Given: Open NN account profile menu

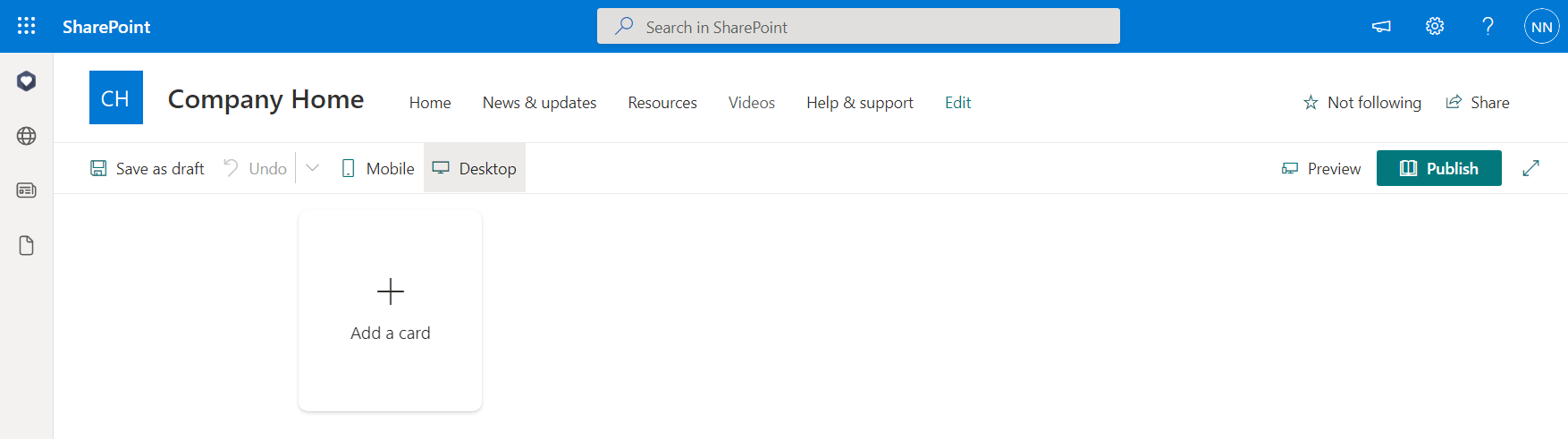Looking at the screenshot, I should tap(1541, 27).
